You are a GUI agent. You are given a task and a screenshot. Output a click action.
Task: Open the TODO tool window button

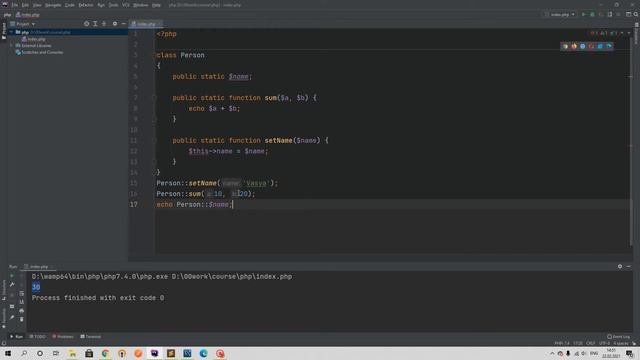(x=38, y=337)
